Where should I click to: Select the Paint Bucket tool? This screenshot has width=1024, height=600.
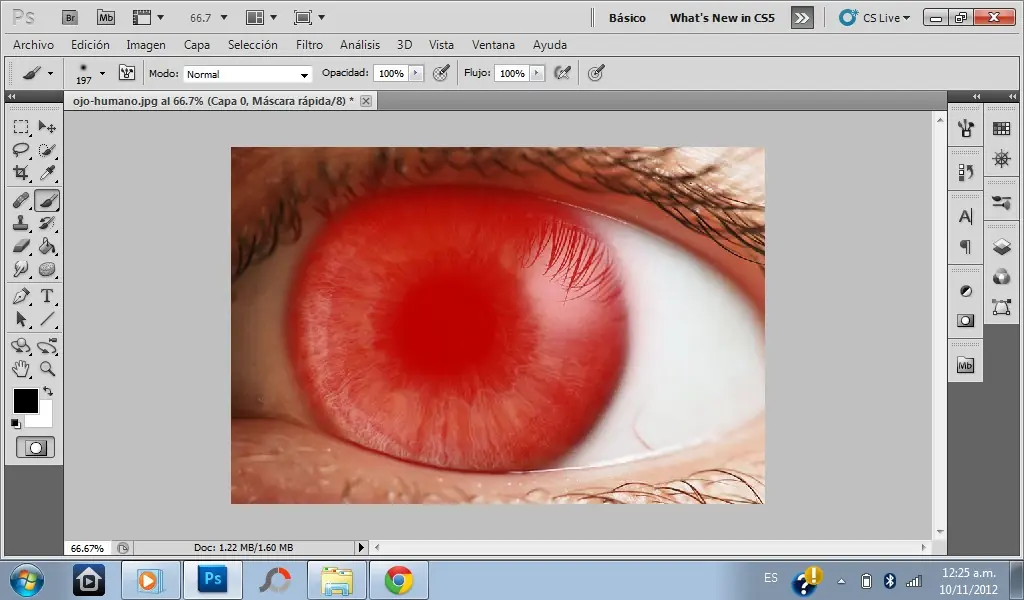tap(47, 246)
